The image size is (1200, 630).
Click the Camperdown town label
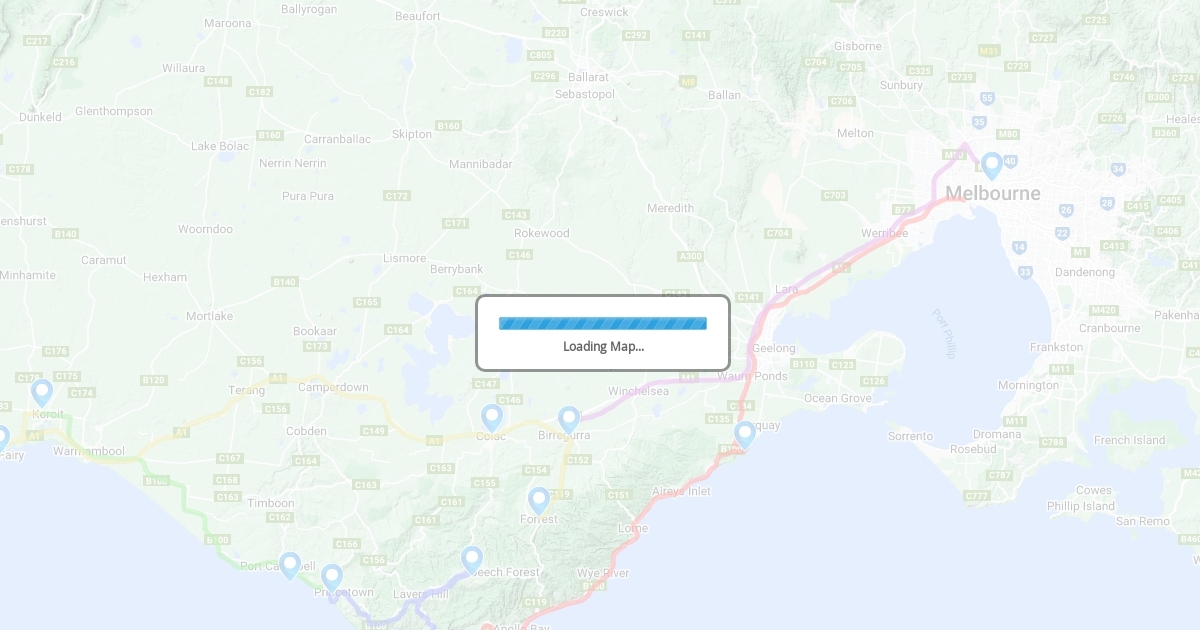[x=333, y=387]
